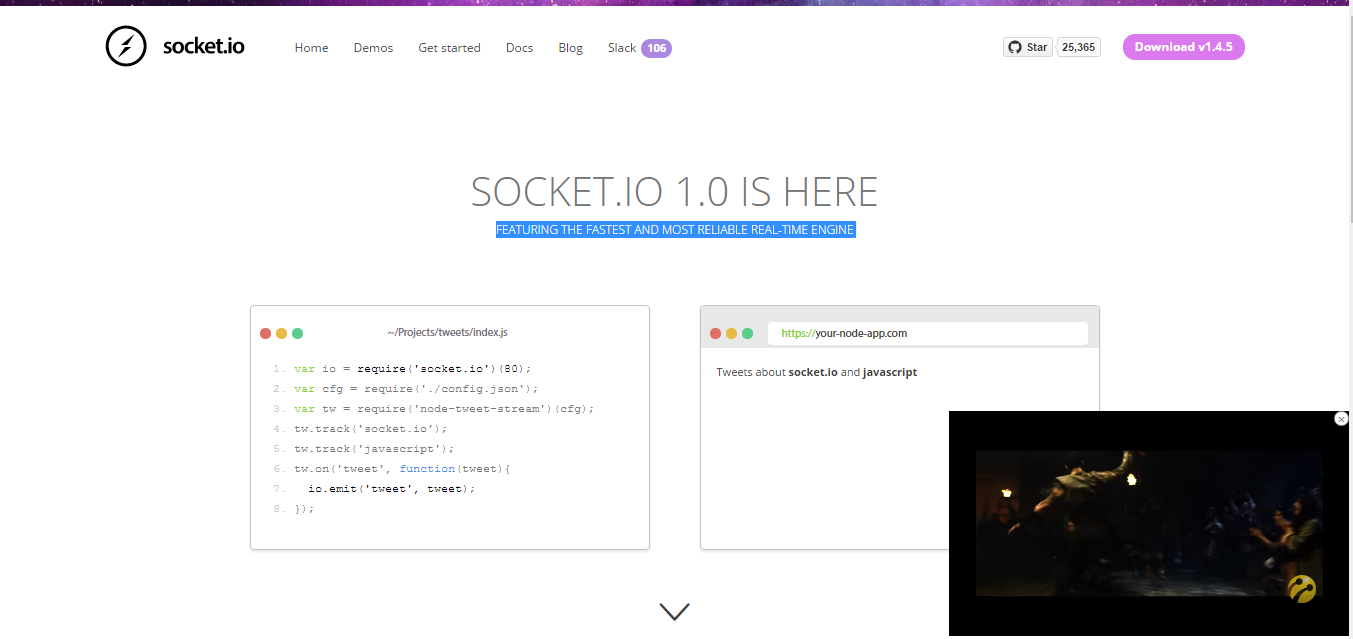Screen dimensions: 1353x639
Task: Click the green dot in the browser mockup
Action: 748,333
